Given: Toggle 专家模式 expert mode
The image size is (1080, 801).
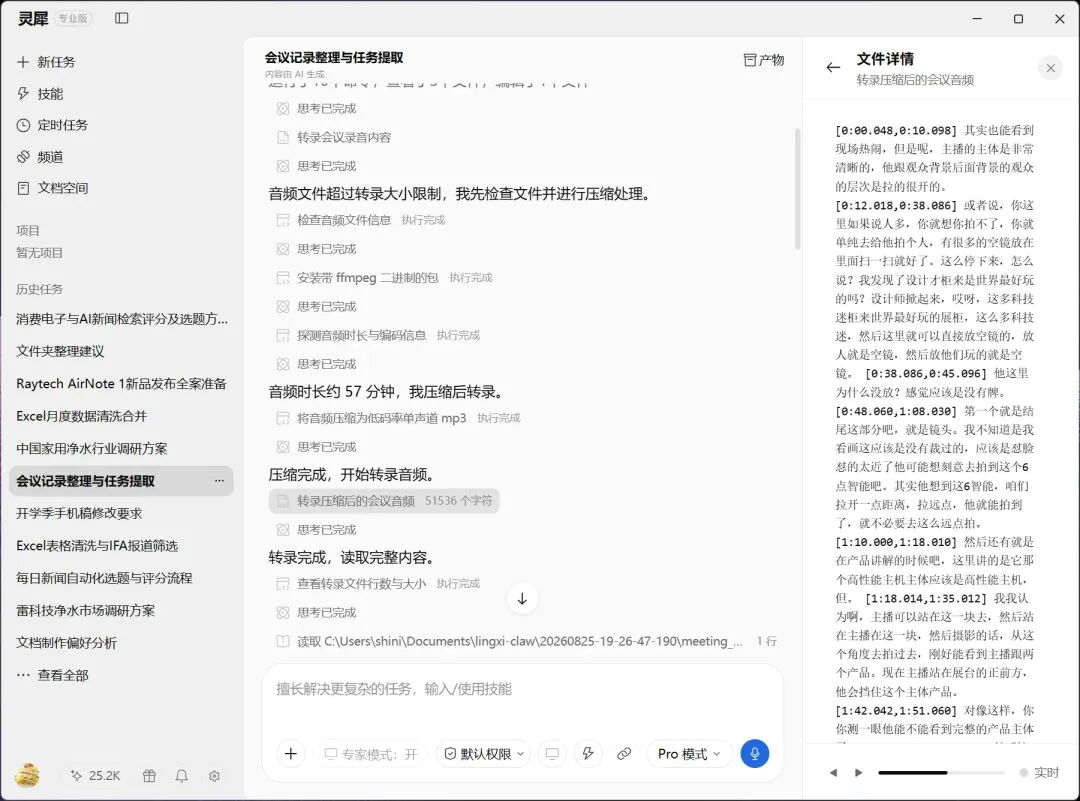Looking at the screenshot, I should pos(371,754).
